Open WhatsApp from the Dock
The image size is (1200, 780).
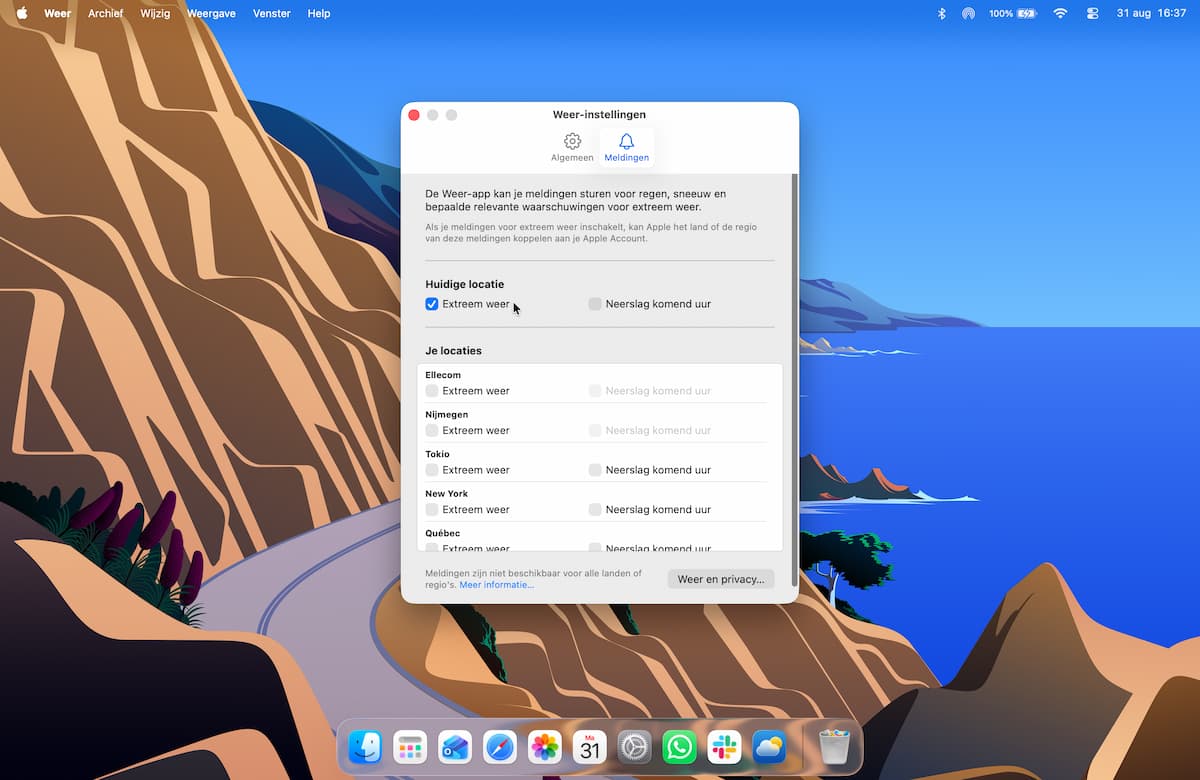[680, 747]
